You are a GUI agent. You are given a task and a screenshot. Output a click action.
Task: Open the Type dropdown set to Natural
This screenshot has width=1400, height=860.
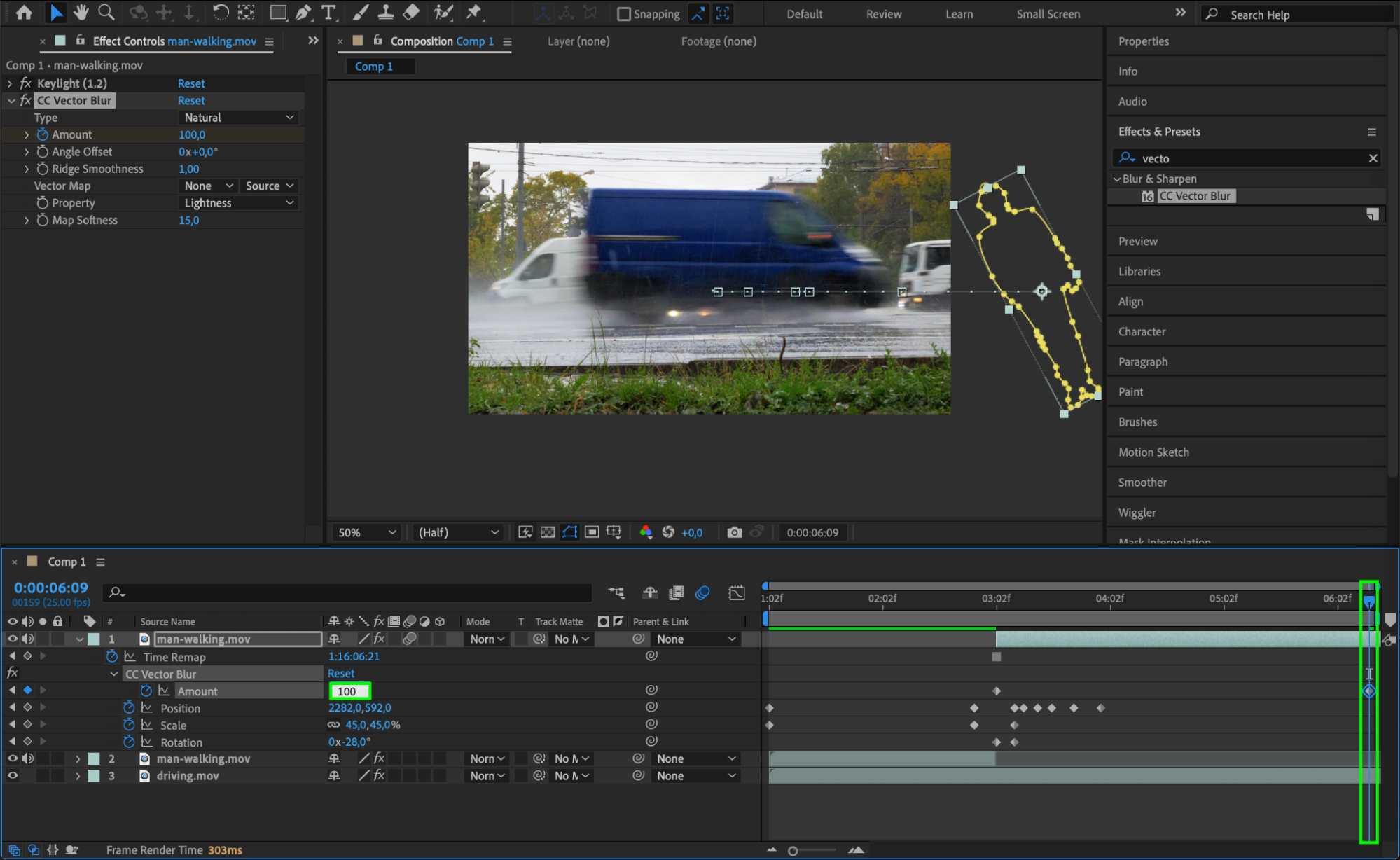click(x=238, y=118)
